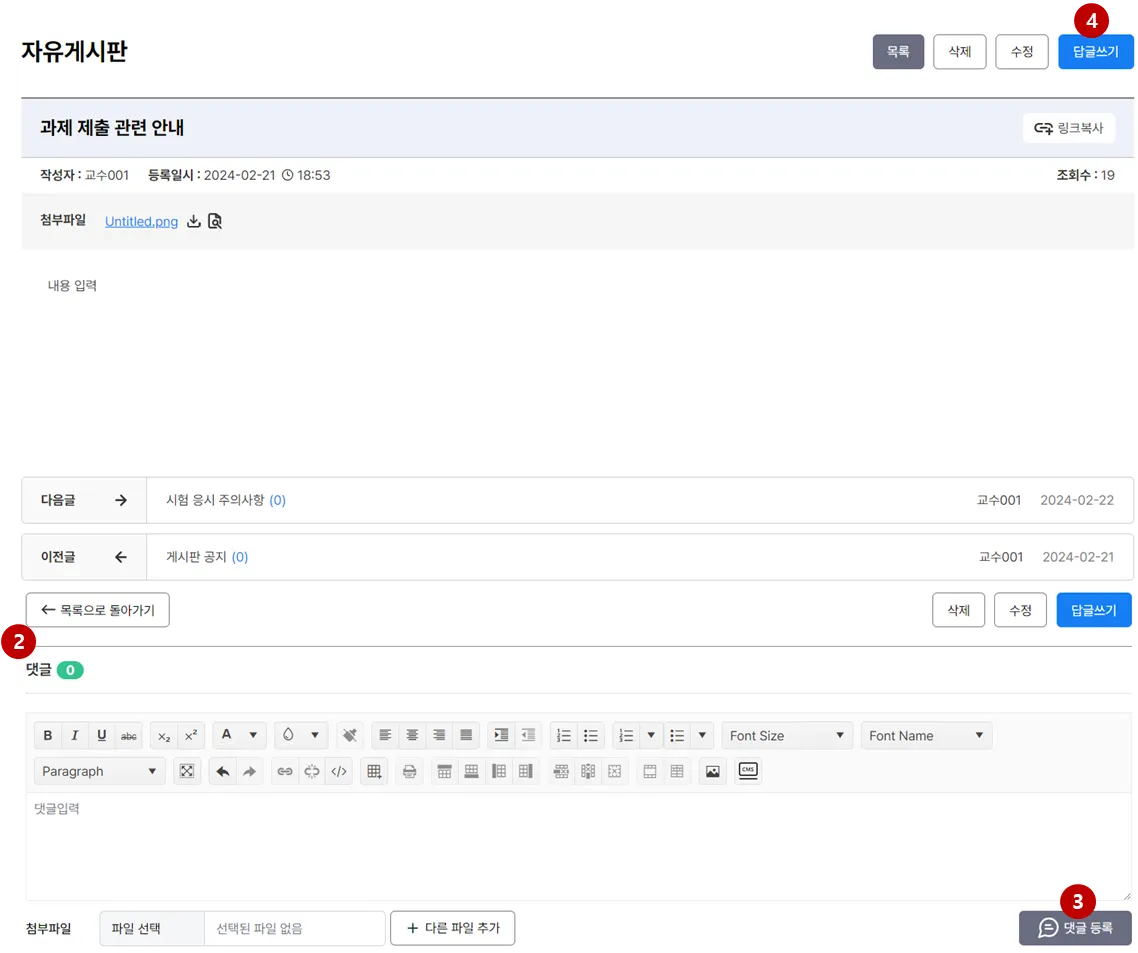Viewport: 1138px width, 953px height.
Task: Insert a bulleted list (plain button)
Action: (x=591, y=735)
